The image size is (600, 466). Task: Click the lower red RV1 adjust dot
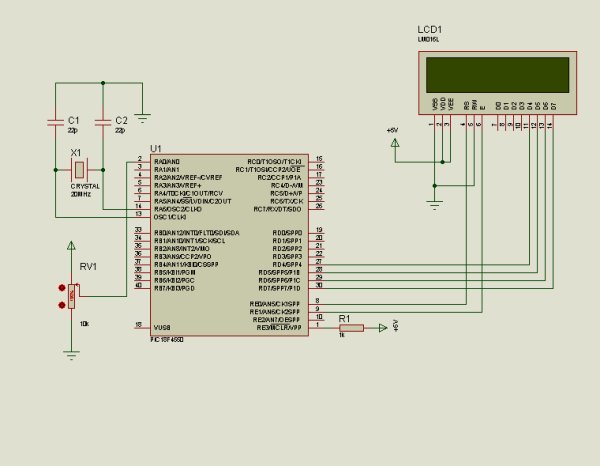click(62, 305)
